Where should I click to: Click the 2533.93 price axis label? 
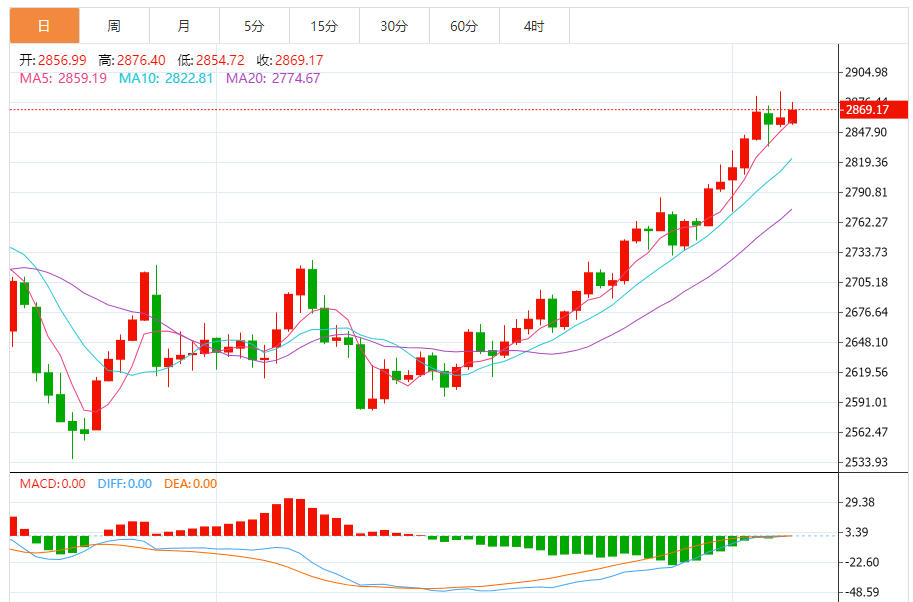[866, 462]
